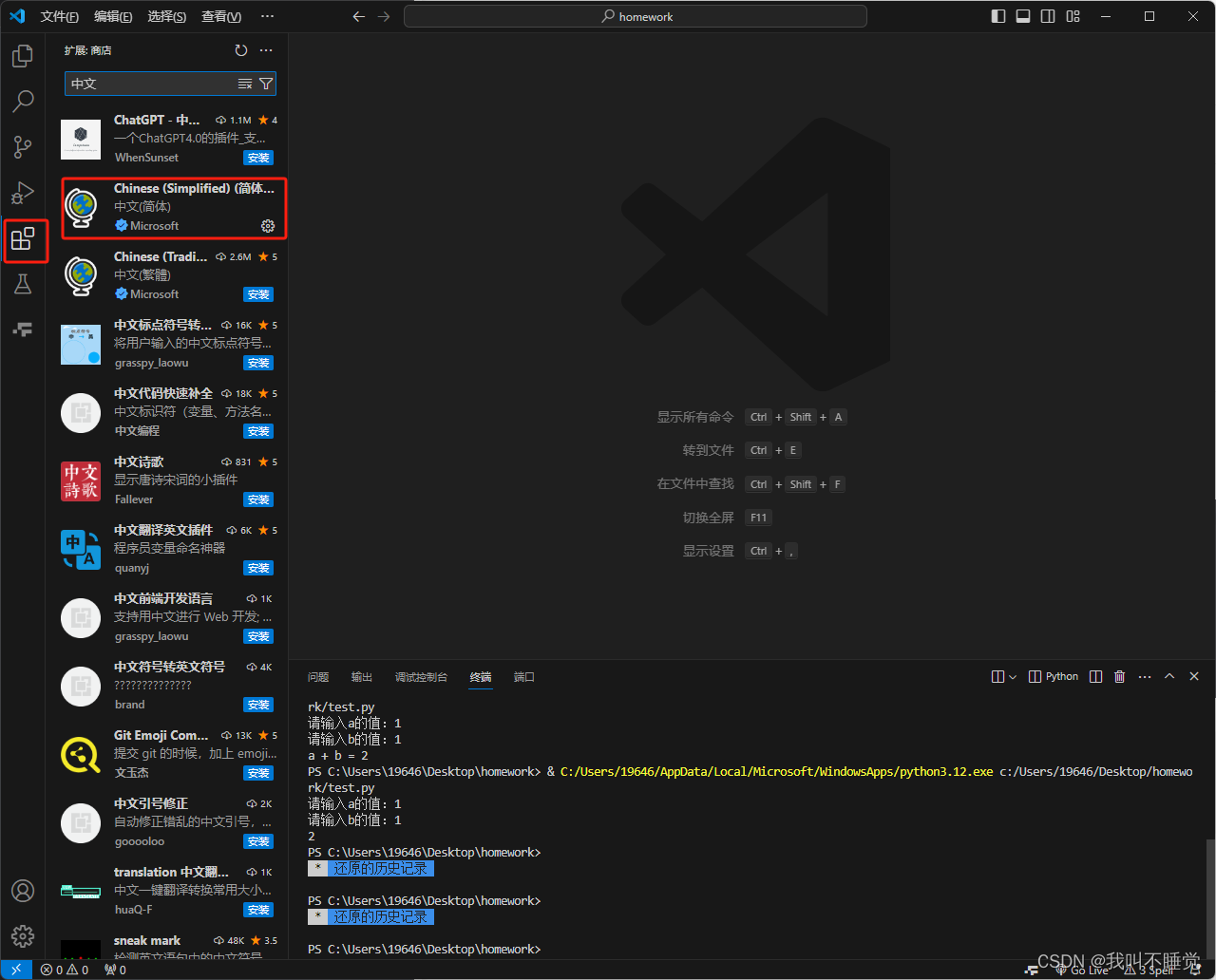Install the 中文符号转英文符号 extension
The height and width of the screenshot is (980, 1216).
[x=258, y=705]
